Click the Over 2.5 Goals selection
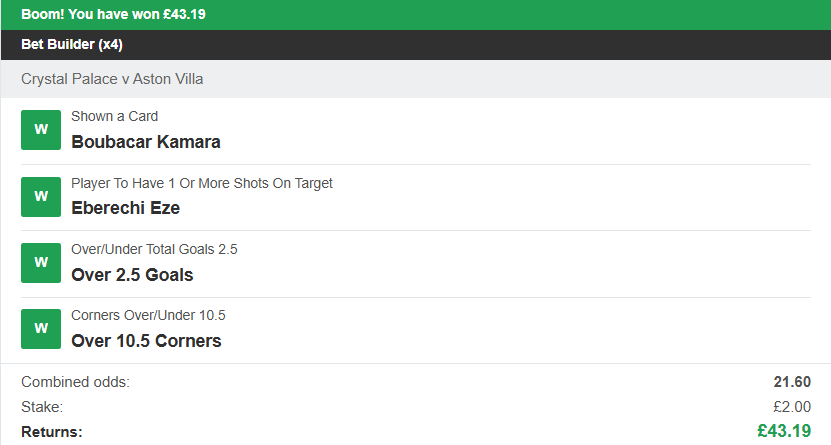The image size is (831, 445). [x=132, y=275]
